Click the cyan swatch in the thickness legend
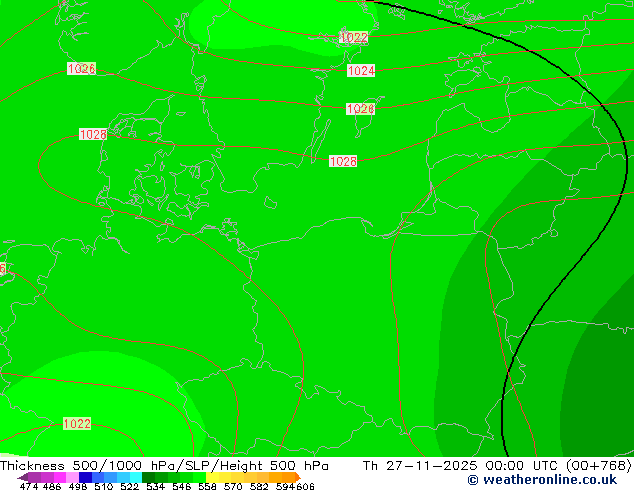This screenshot has width=634, height=490. coord(136,477)
